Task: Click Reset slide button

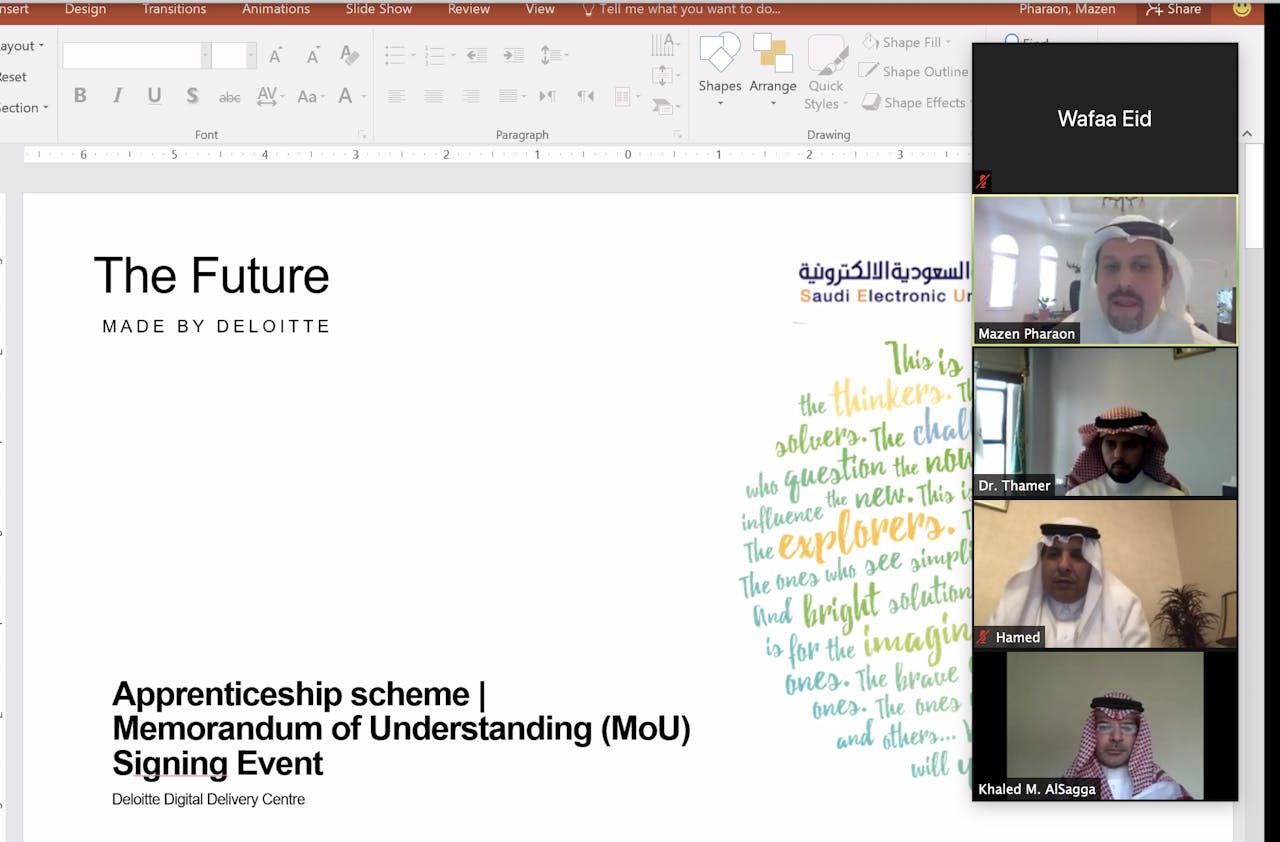Action: point(13,77)
